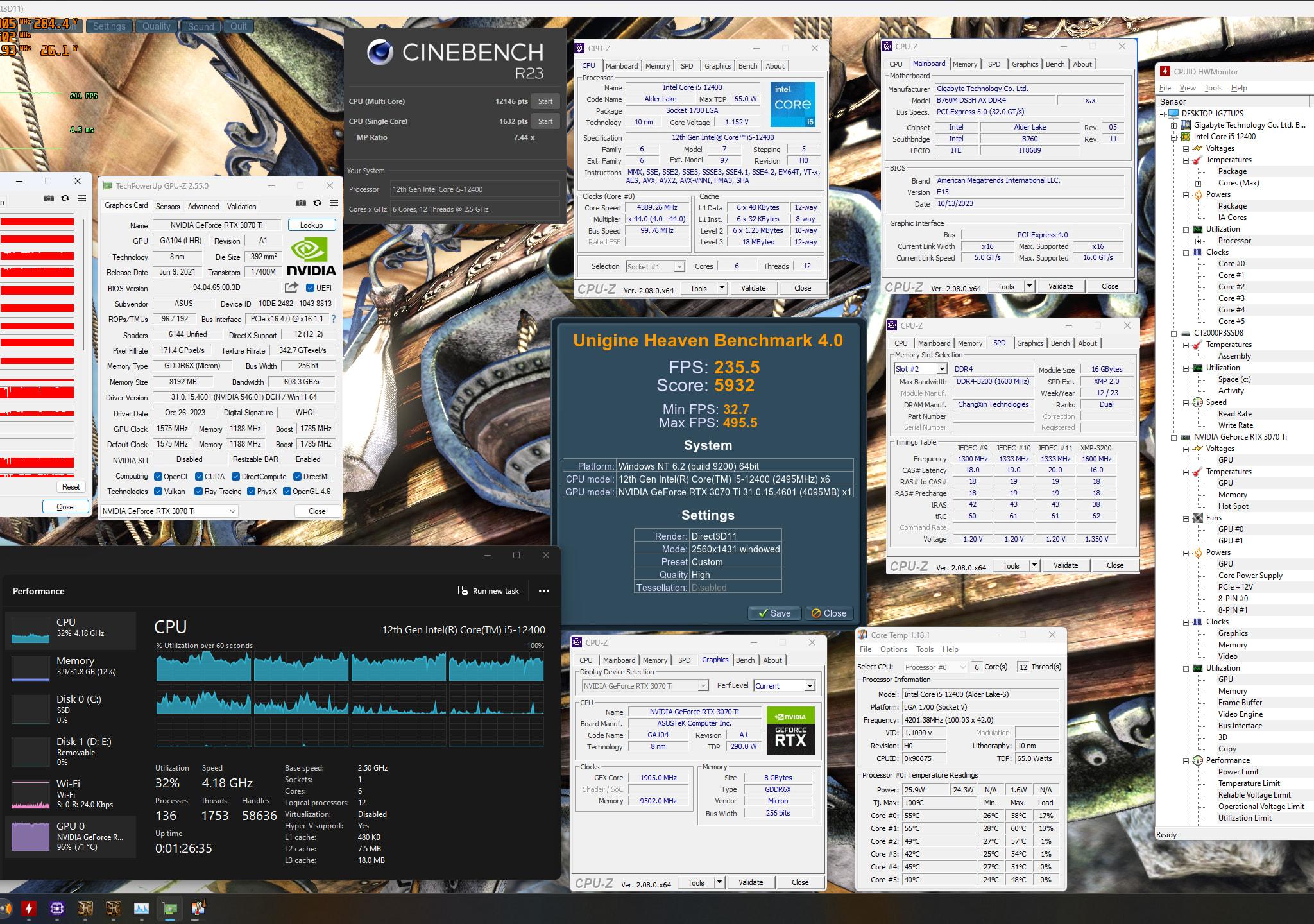Open the Socket #1 selection dropdown in CPU-Z

(x=656, y=266)
